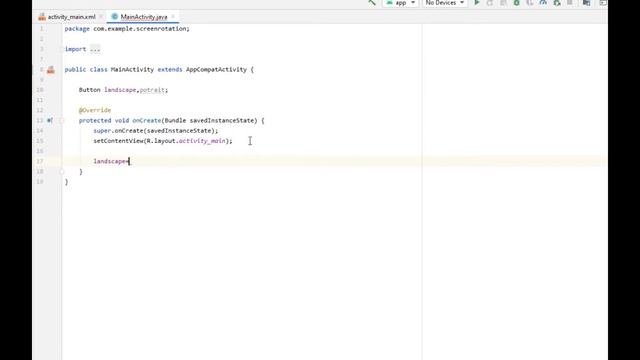Viewport: 640px width, 360px height.
Task: Click the MainActivity class name in declaration
Action: [132, 69]
